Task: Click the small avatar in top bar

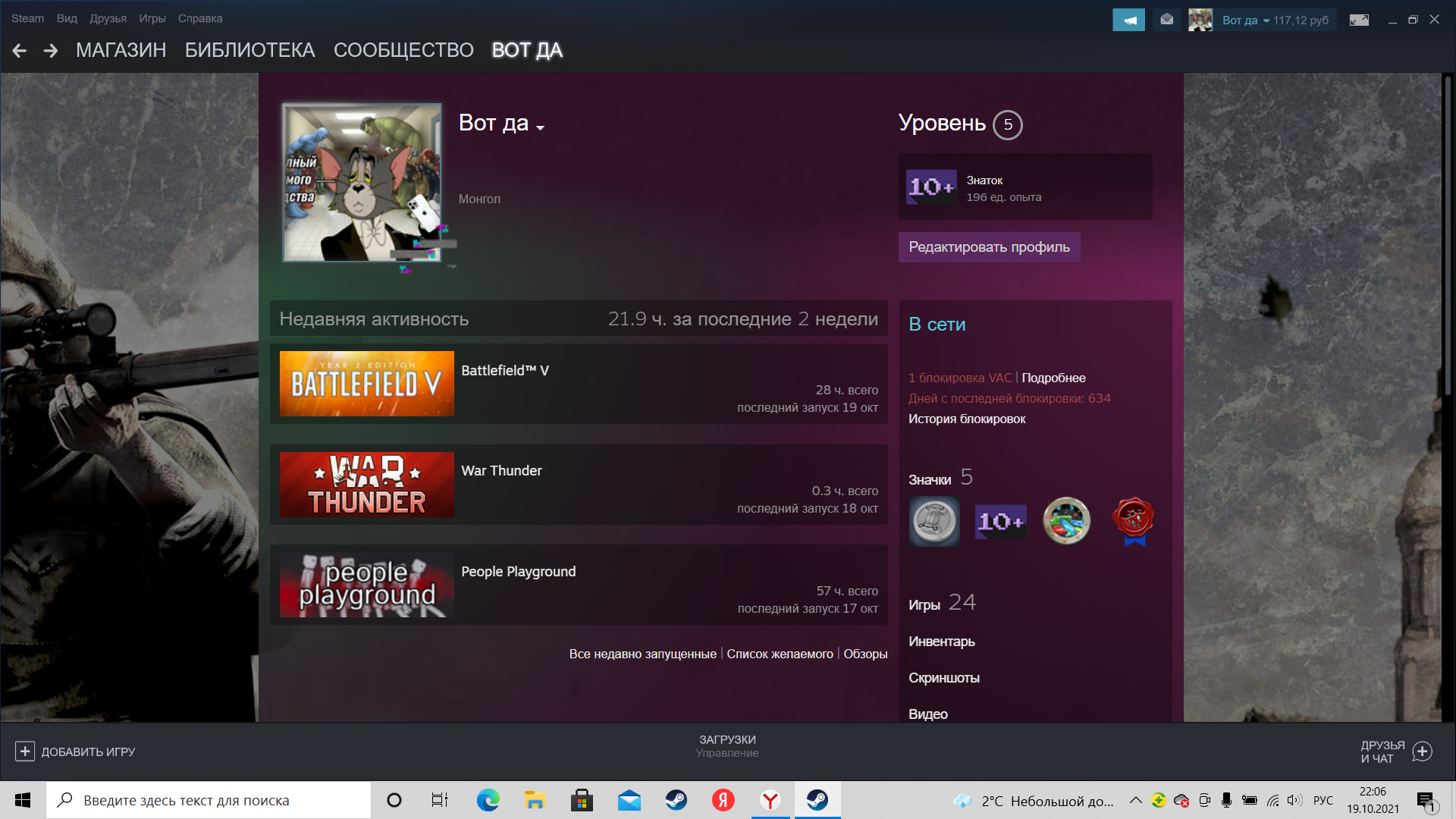Action: (1200, 20)
